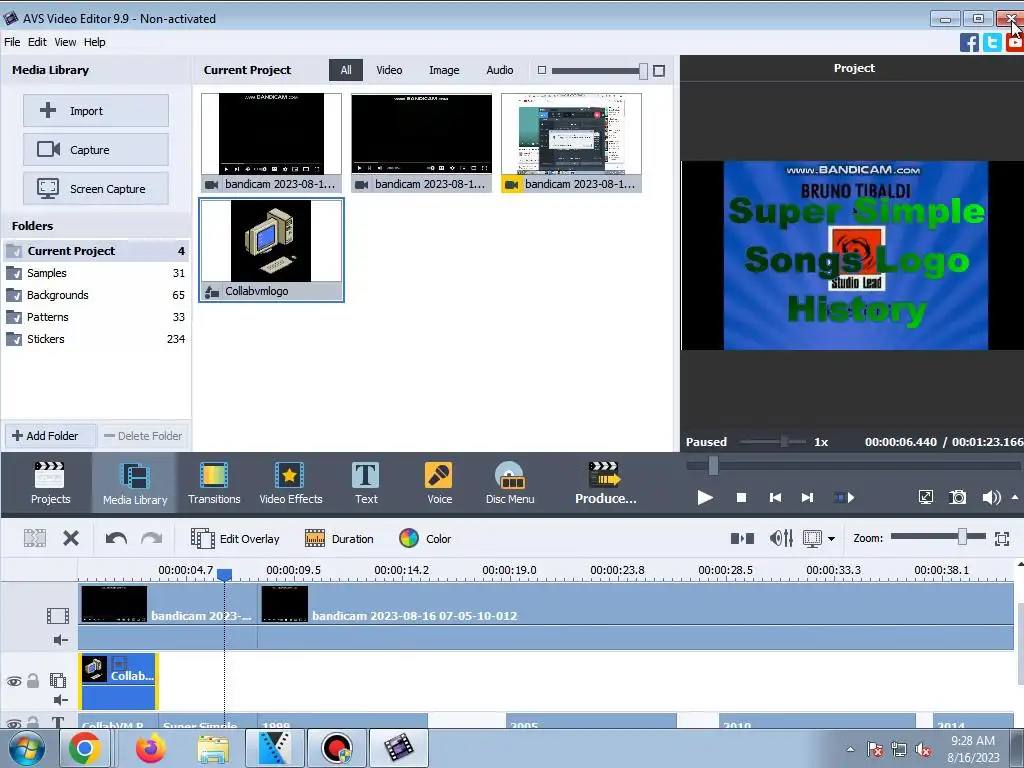Stop the preview playback
Viewport: 1024px width, 768px height.
tap(741, 498)
